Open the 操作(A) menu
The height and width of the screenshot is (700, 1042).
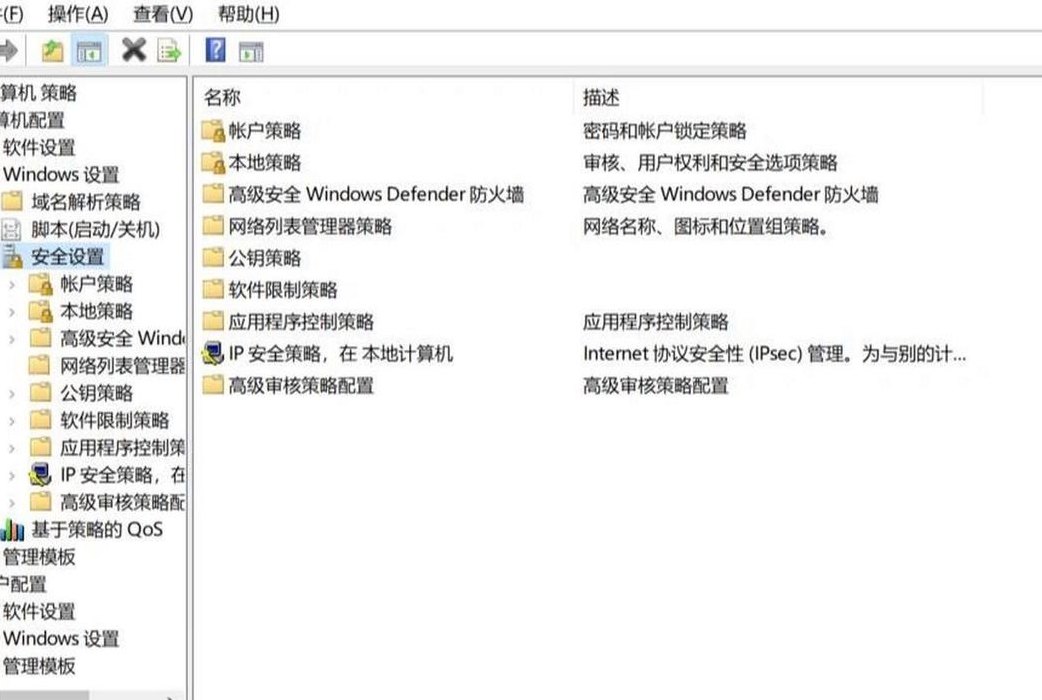78,14
